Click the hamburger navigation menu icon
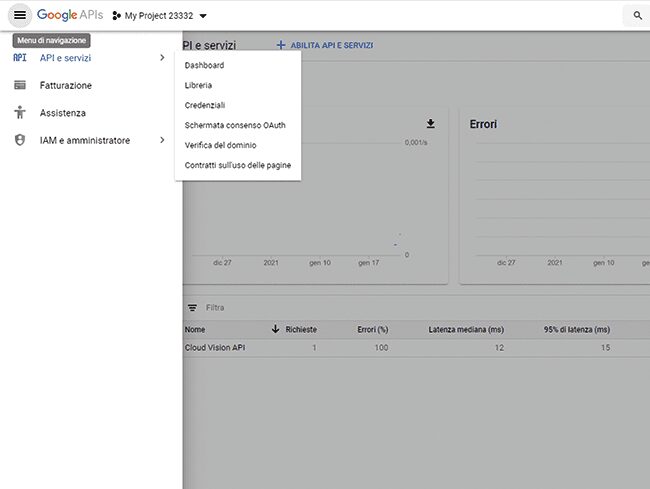Image resolution: width=650 pixels, height=489 pixels. [x=20, y=15]
